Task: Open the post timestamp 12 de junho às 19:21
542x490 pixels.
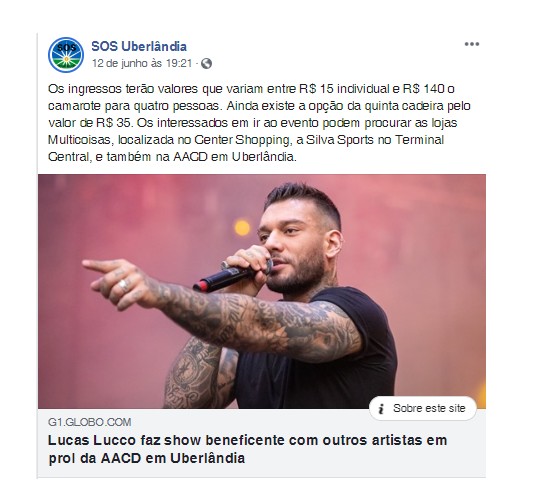Action: (142, 63)
